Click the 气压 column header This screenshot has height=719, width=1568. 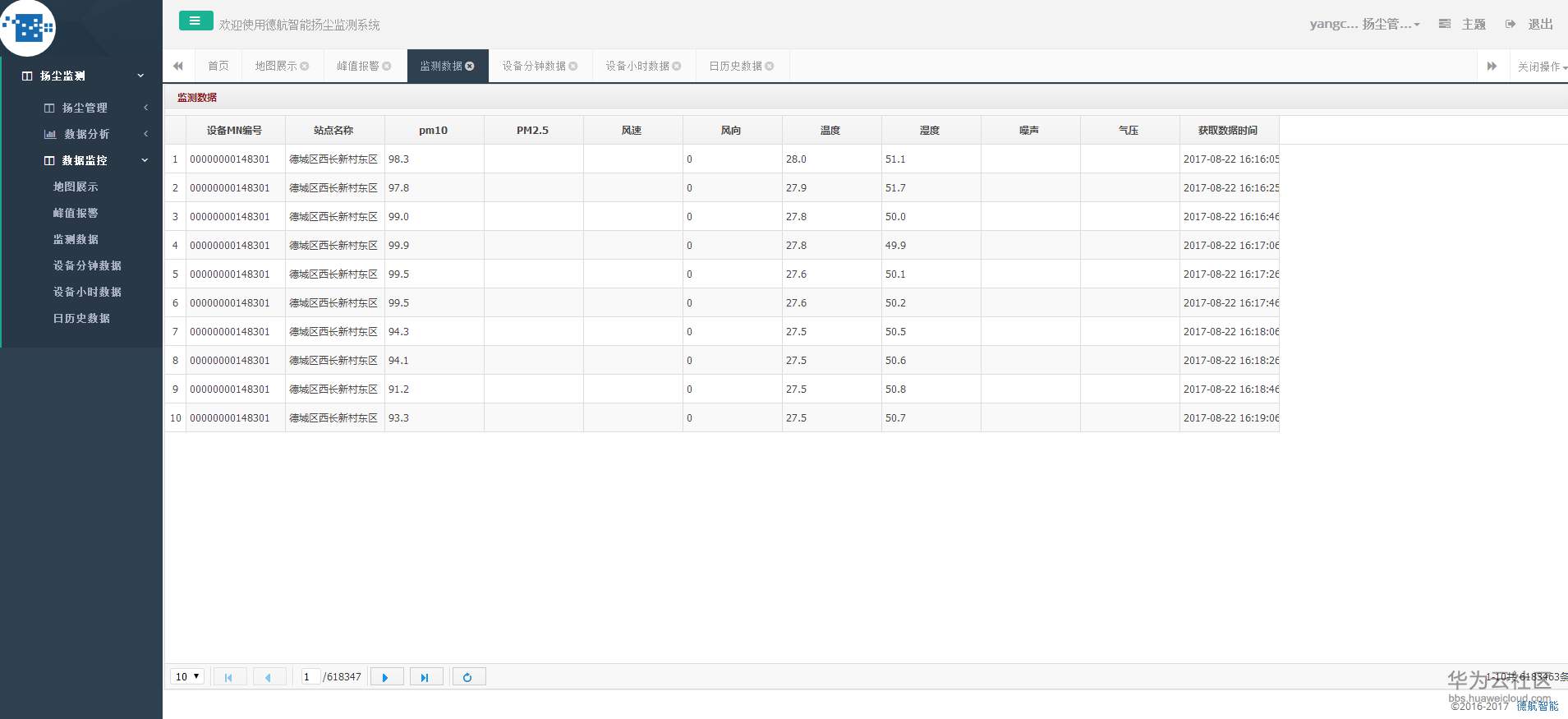[1129, 131]
